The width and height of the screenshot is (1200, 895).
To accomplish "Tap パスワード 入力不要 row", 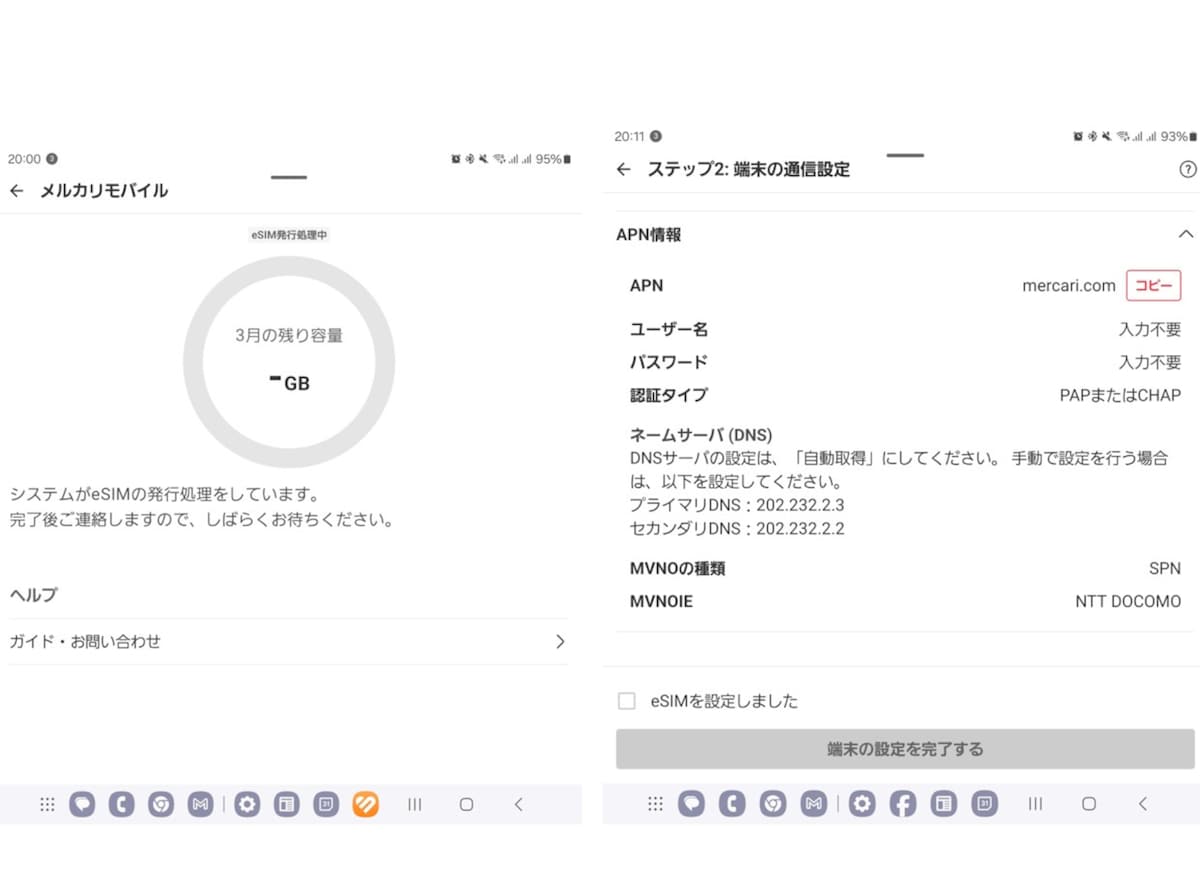I will tap(905, 362).
